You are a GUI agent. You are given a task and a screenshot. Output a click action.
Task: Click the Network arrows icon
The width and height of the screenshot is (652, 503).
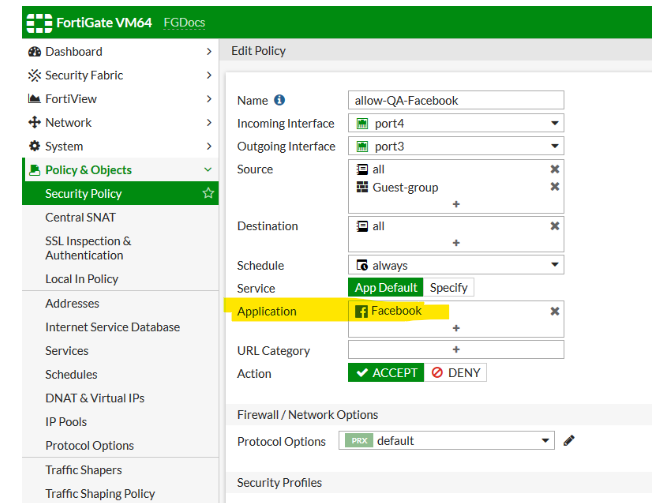click(34, 122)
